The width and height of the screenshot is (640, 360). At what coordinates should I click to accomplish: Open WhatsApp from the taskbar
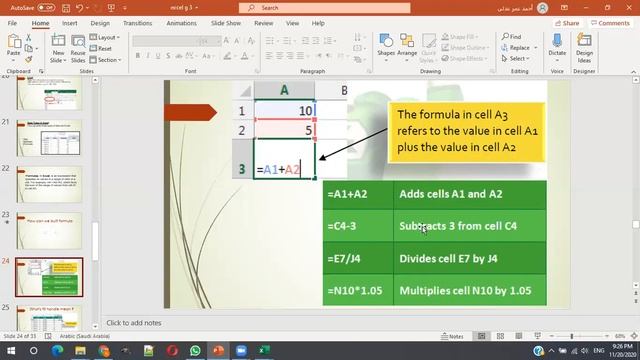[x=195, y=350]
